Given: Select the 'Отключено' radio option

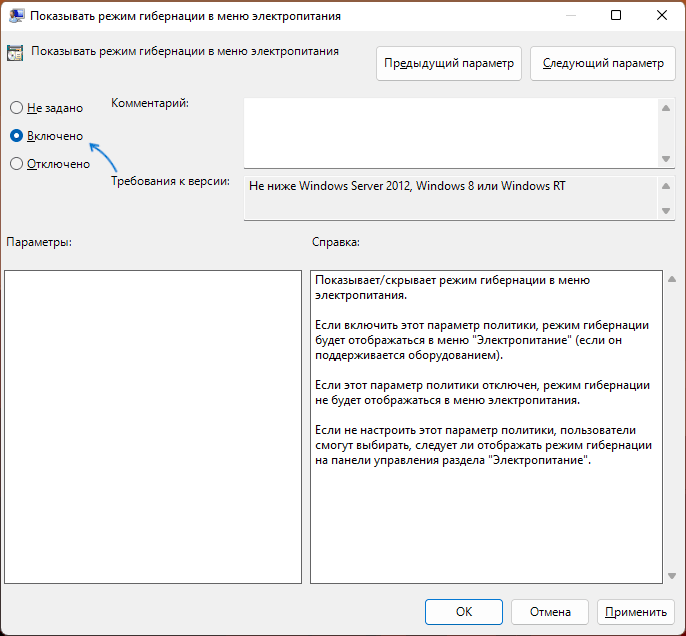Looking at the screenshot, I should pos(16,164).
